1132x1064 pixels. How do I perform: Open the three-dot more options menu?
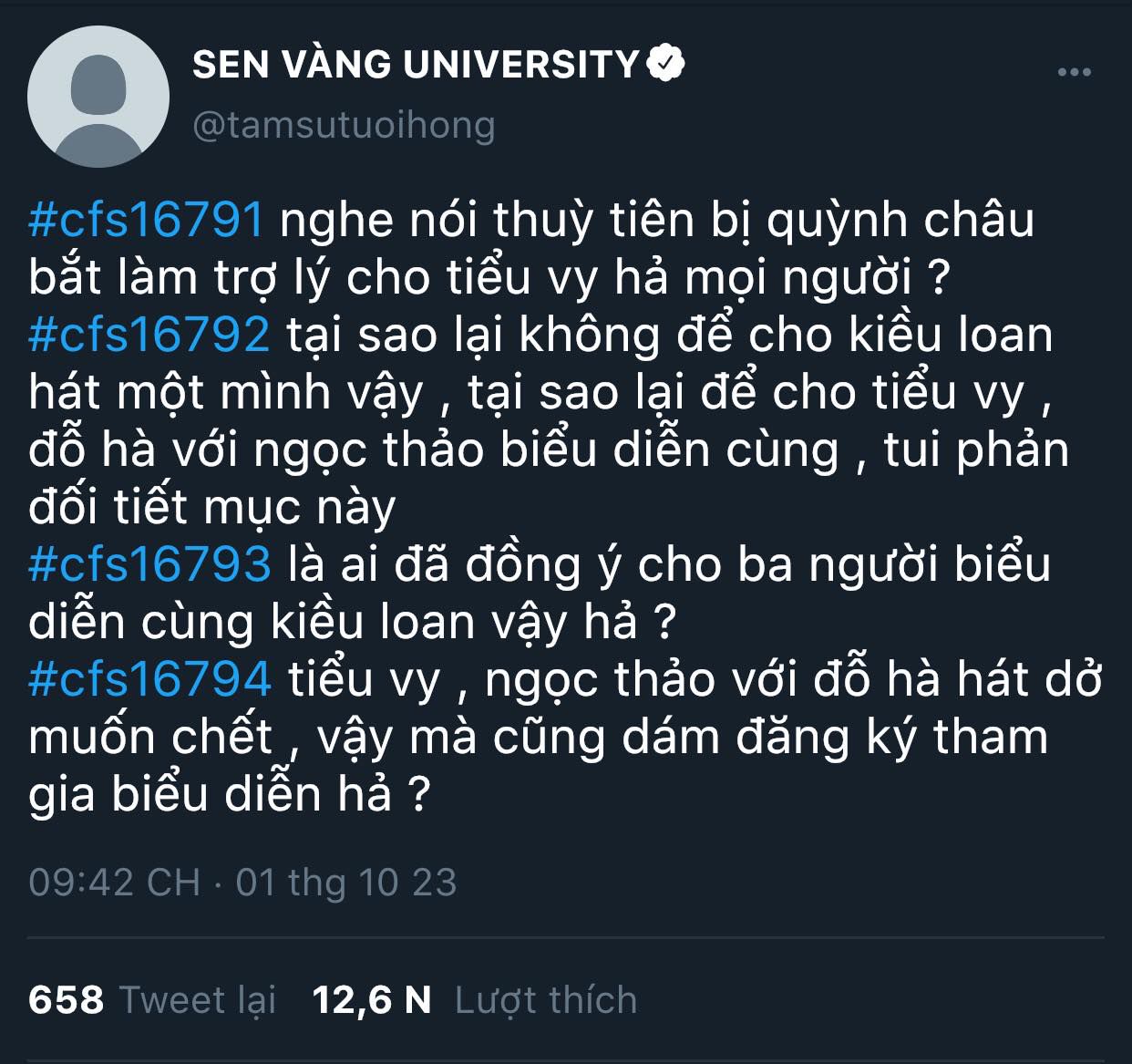(1074, 72)
